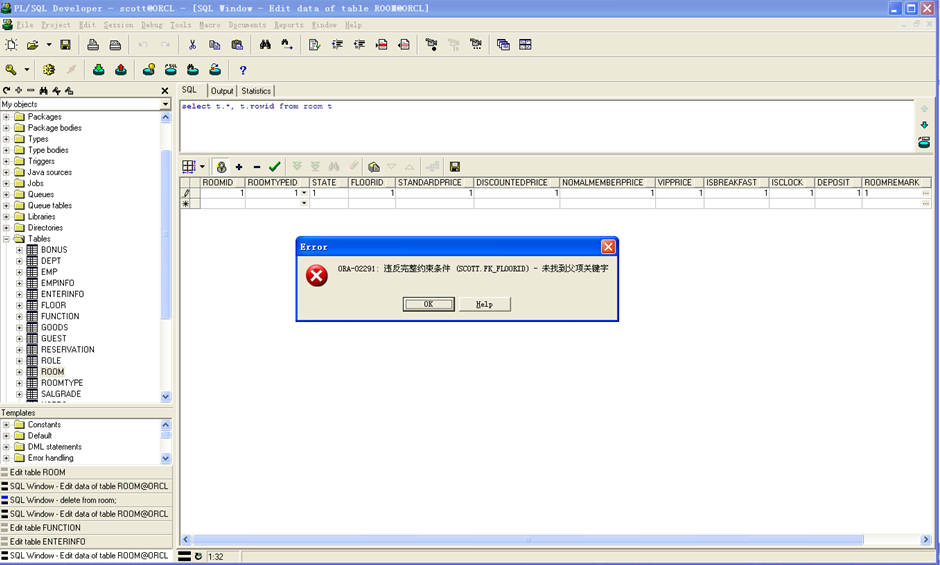This screenshot has height=565, width=940.
Task: Click the Cut scissors icon
Action: coord(192,45)
